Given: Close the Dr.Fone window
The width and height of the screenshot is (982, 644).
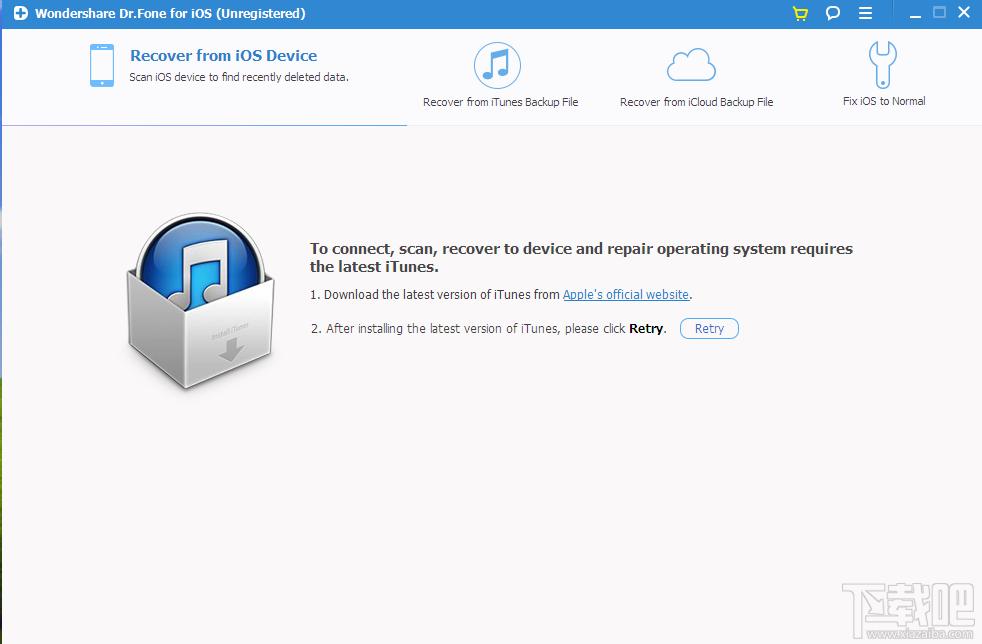Looking at the screenshot, I should (964, 13).
